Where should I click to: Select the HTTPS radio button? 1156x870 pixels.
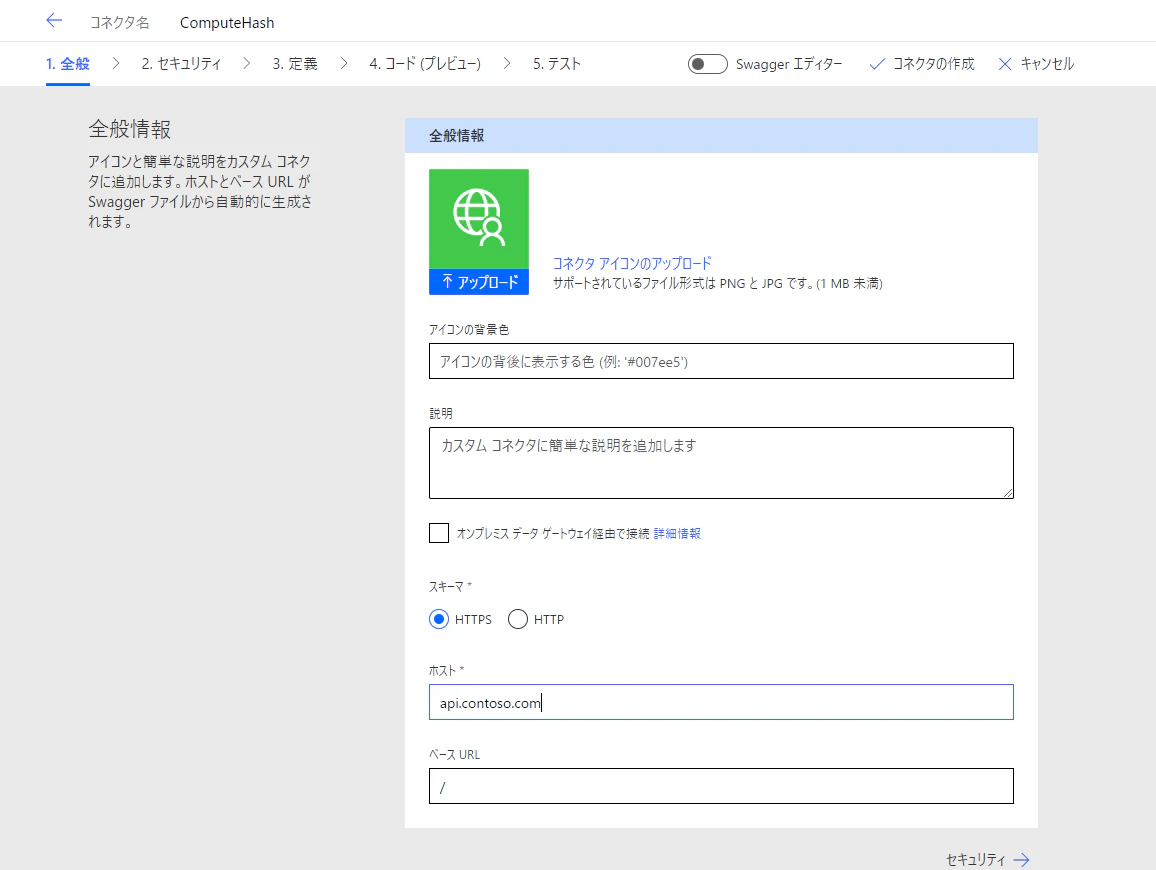[x=439, y=619]
